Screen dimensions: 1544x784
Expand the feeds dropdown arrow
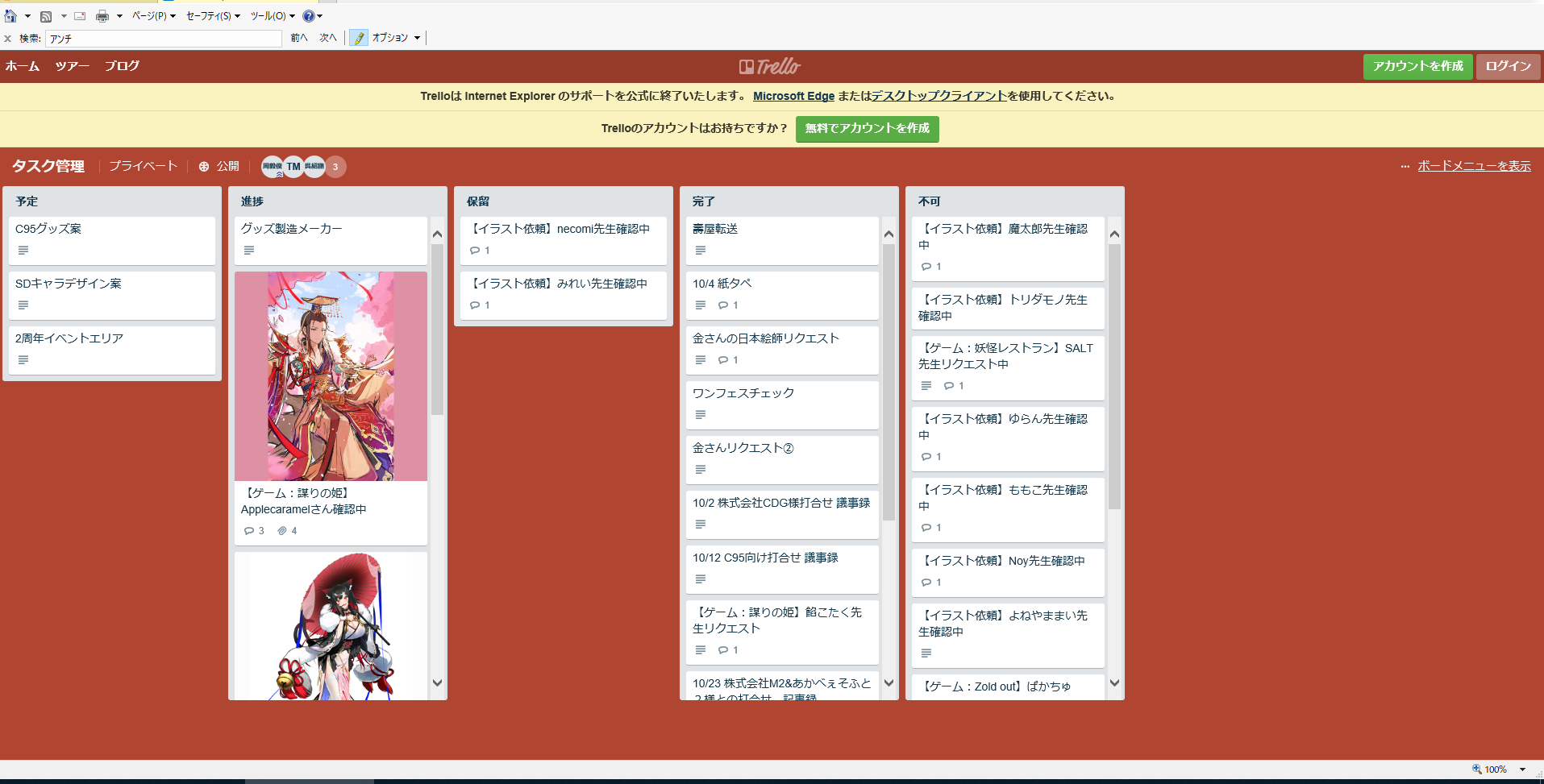point(64,16)
